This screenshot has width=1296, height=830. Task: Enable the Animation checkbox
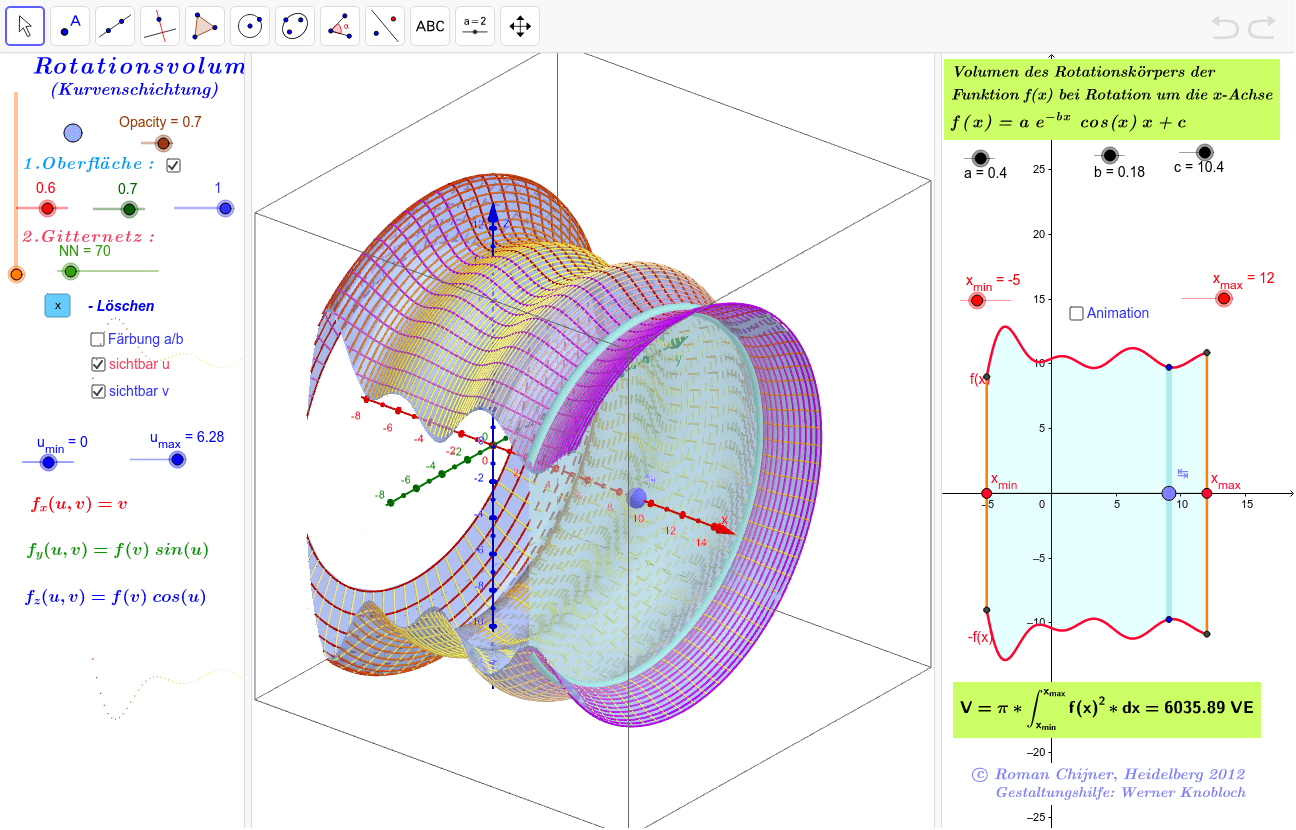pos(1076,313)
